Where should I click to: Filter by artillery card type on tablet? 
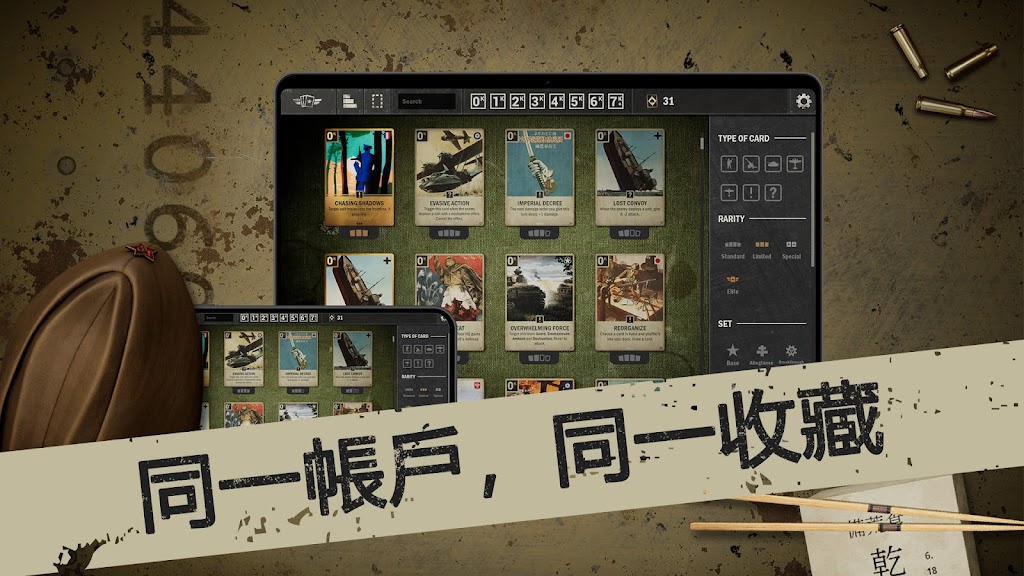751,163
